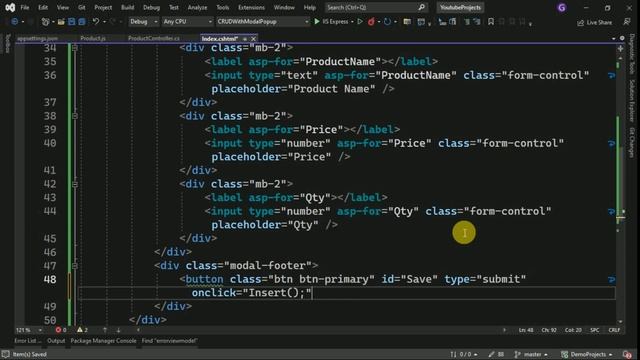Open IIS Express launch options arrow
The height and width of the screenshot is (360, 640).
tap(352, 22)
